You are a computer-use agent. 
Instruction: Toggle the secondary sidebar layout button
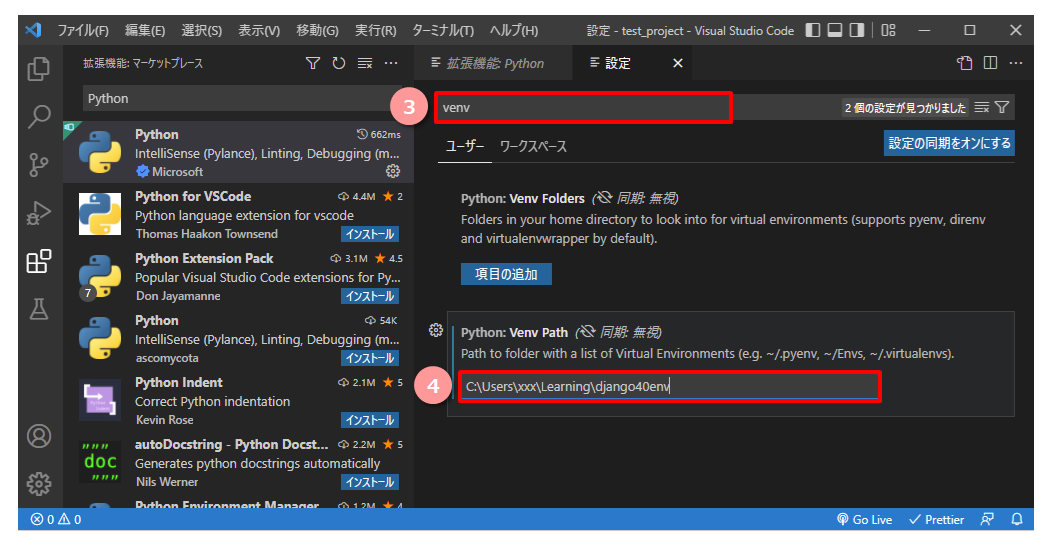[x=856, y=30]
